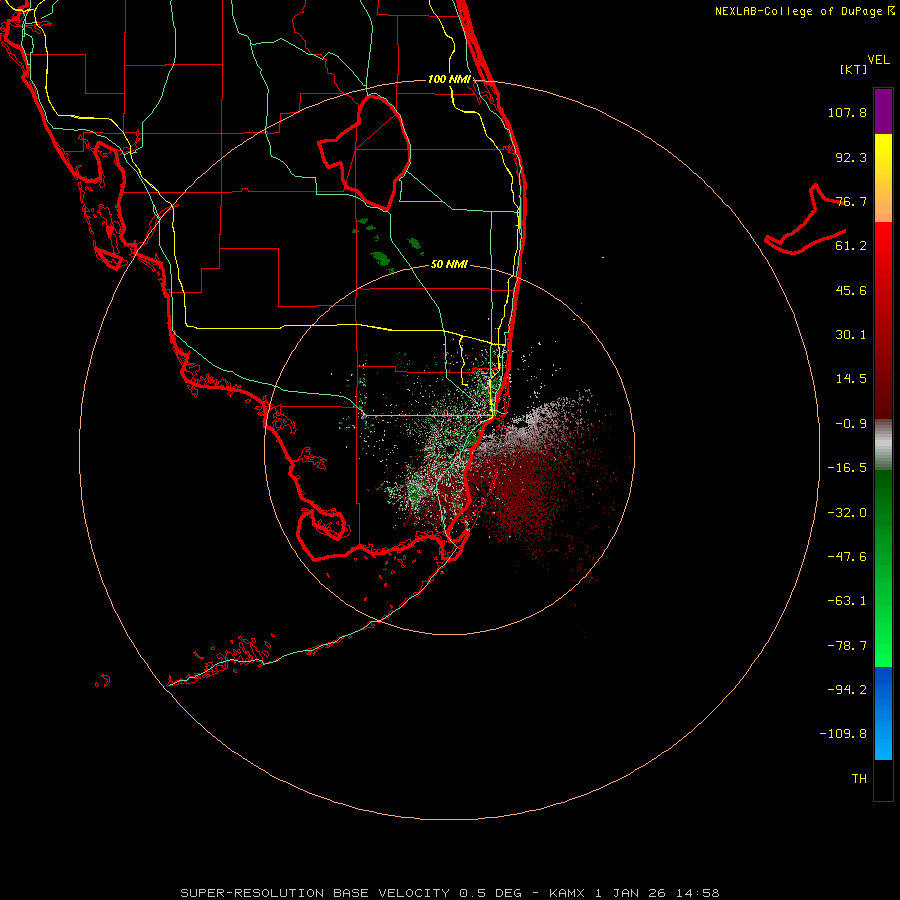Click the [KT] units label
Screen dimensions: 900x900
coord(854,69)
